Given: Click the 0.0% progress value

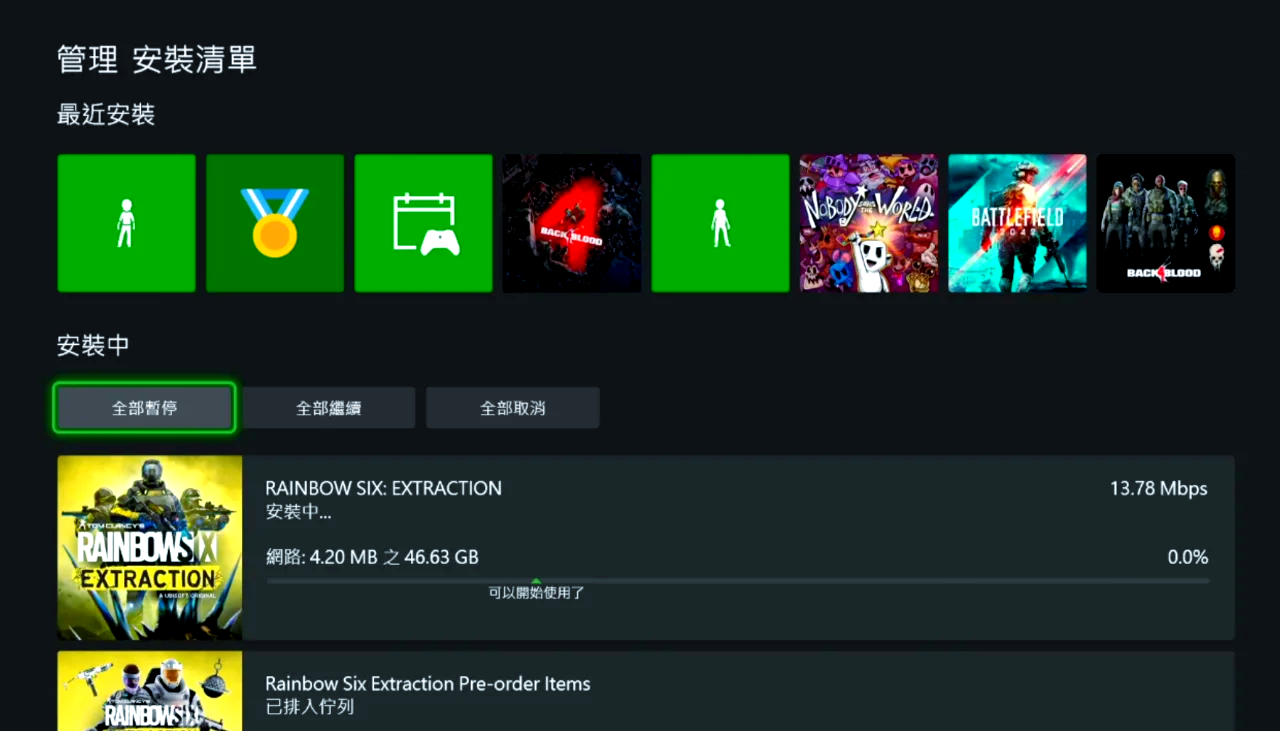Looking at the screenshot, I should tap(1188, 557).
